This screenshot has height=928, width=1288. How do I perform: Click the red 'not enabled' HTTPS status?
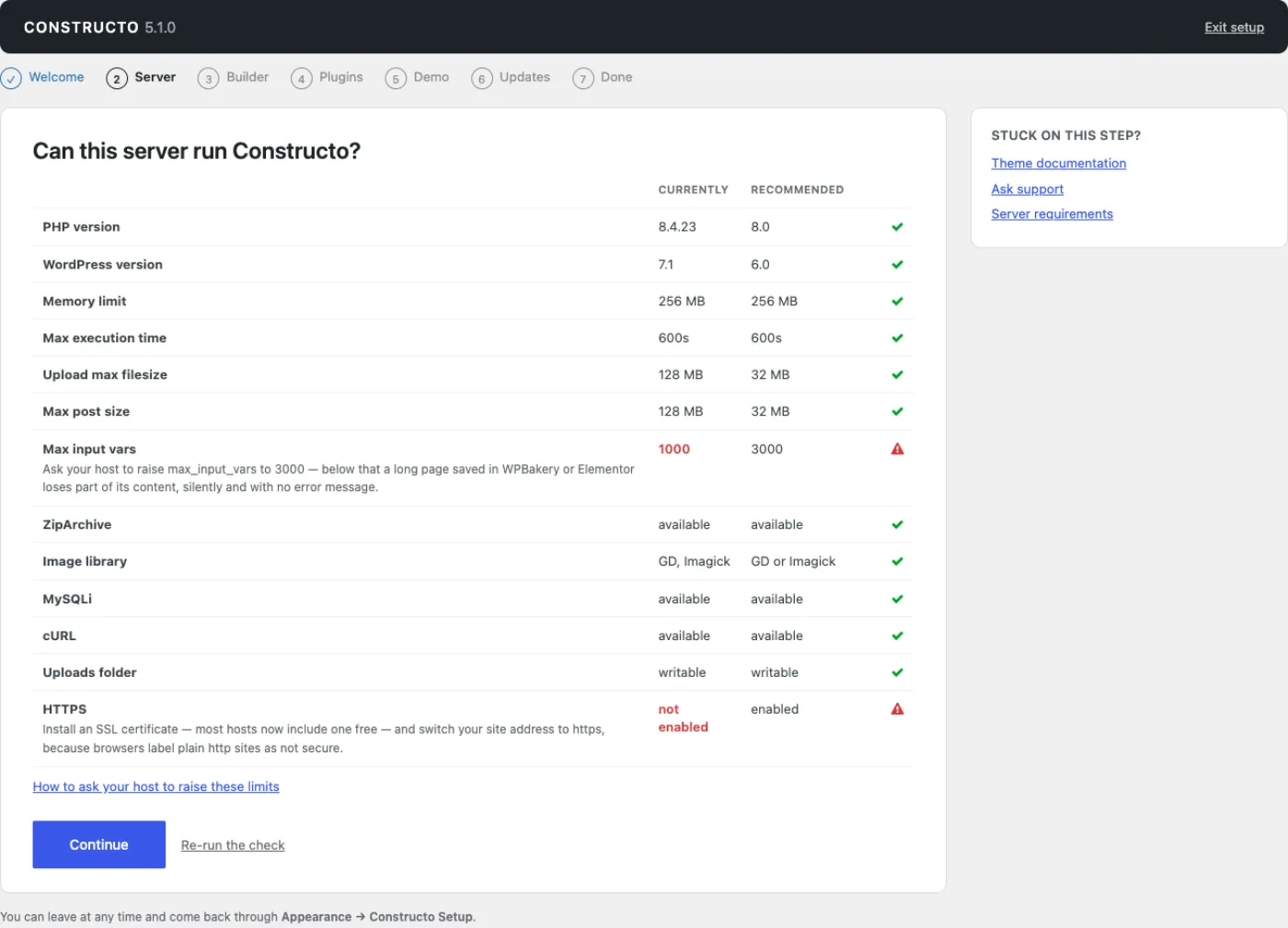tap(683, 718)
